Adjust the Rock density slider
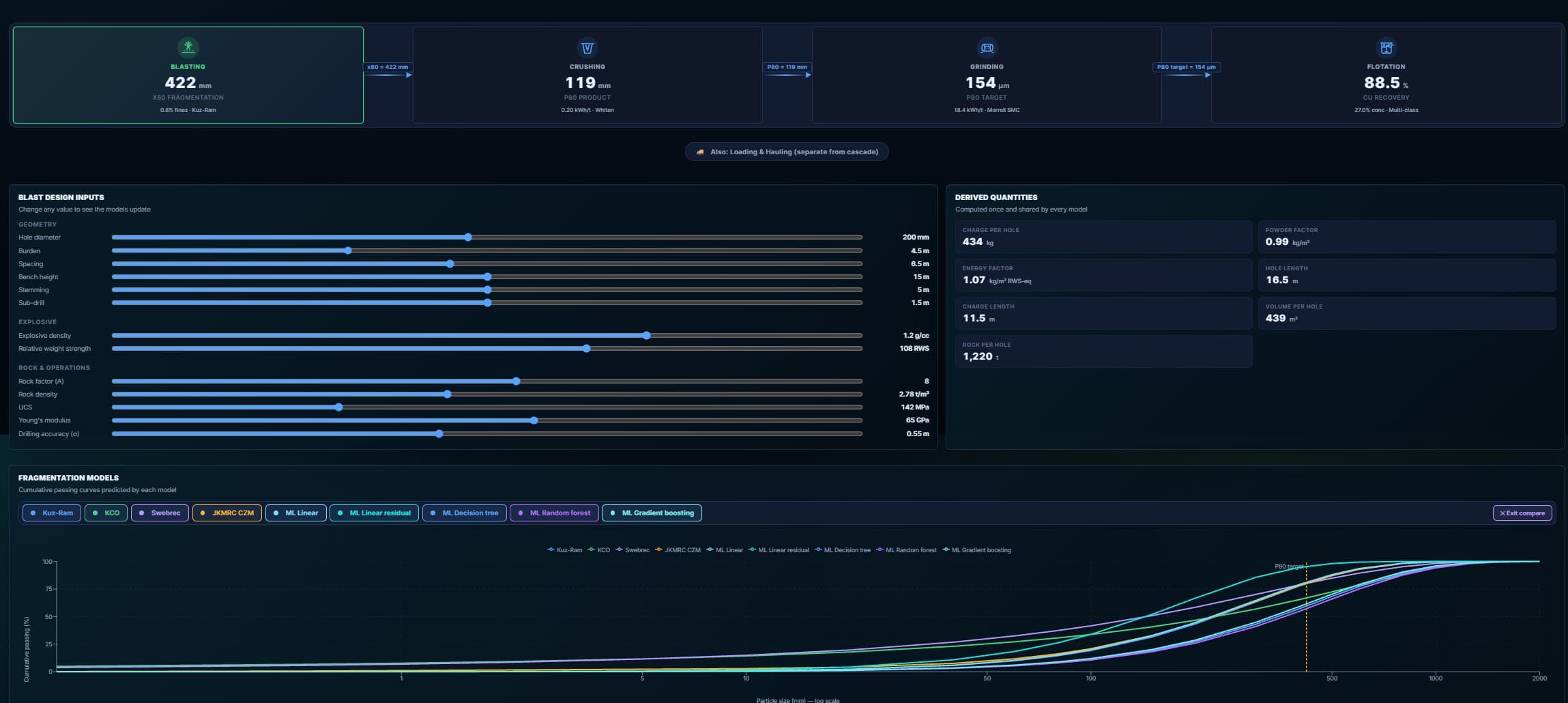 click(487, 394)
